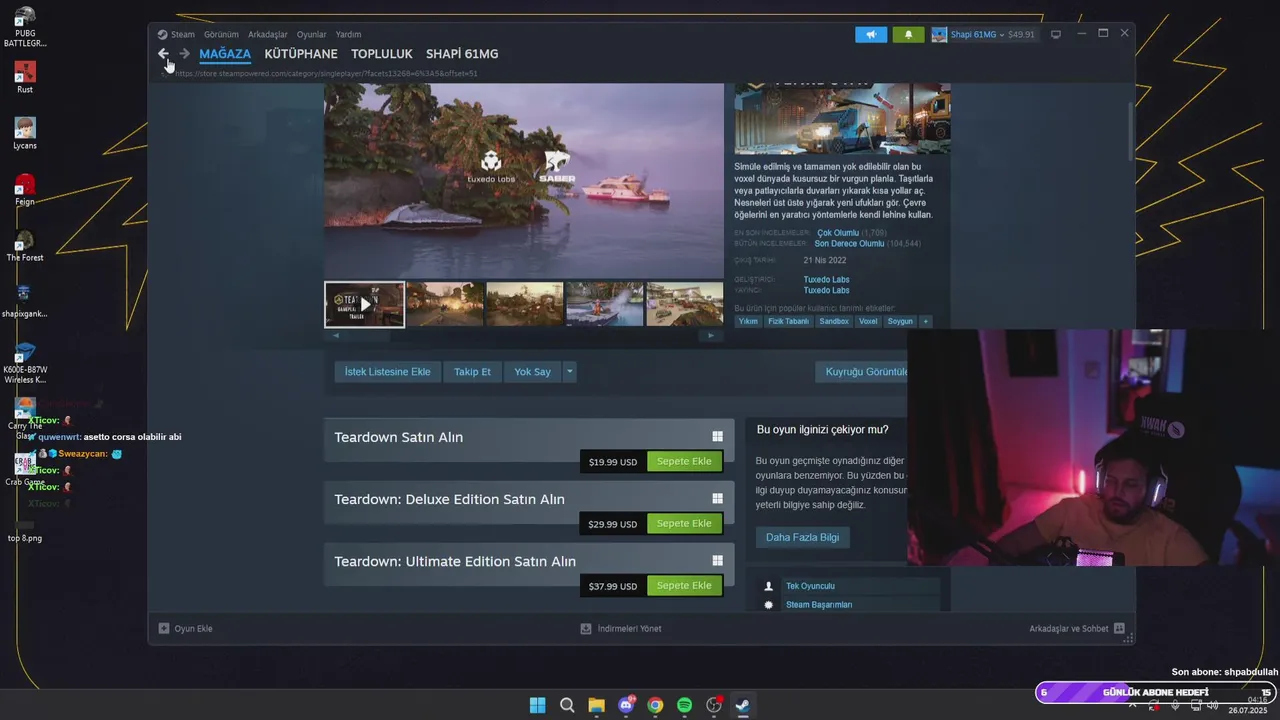Go to the MAĞAZA tab
This screenshot has width=1280, height=720.
[225, 54]
